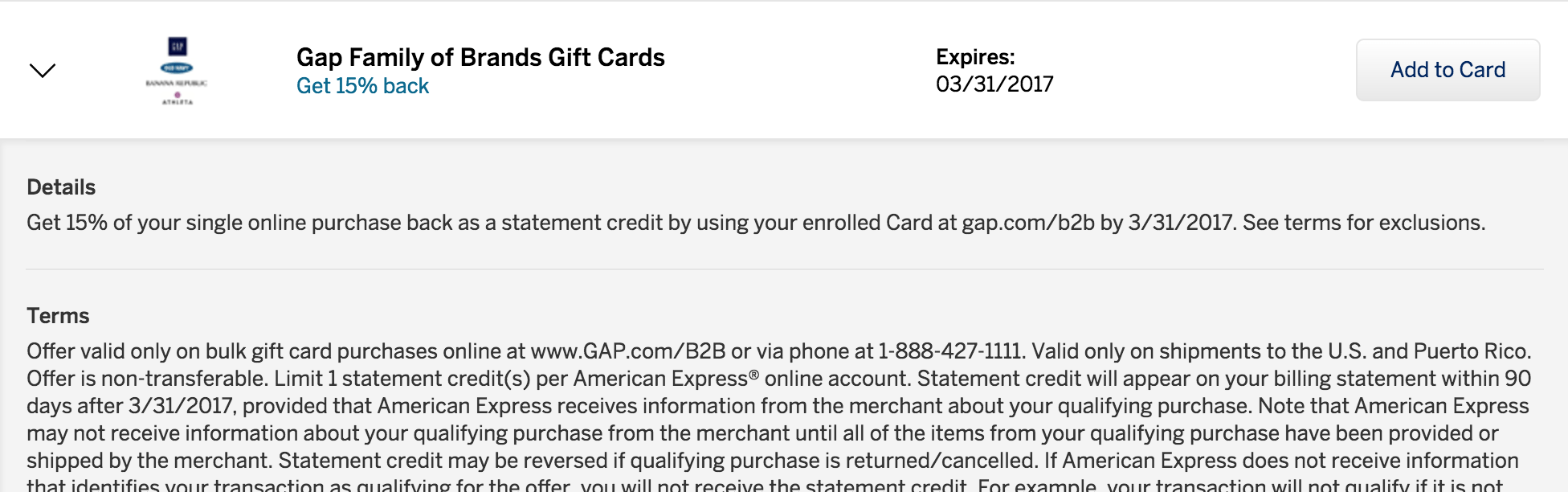Select the 03/31/2017 expiration date
The image size is (1568, 492).
pos(994,84)
